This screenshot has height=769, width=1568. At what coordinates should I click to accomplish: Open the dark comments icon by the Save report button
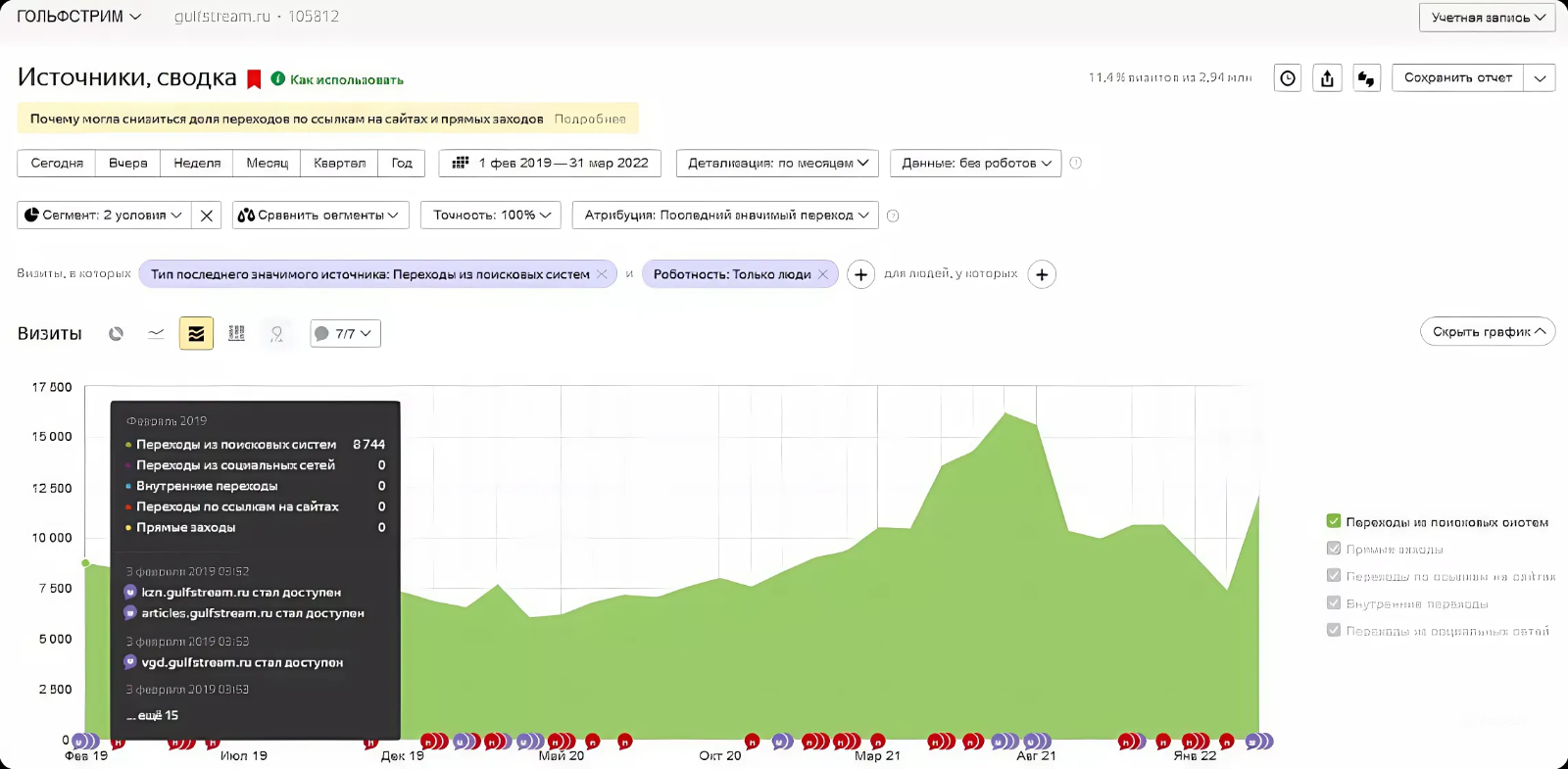click(x=1366, y=78)
